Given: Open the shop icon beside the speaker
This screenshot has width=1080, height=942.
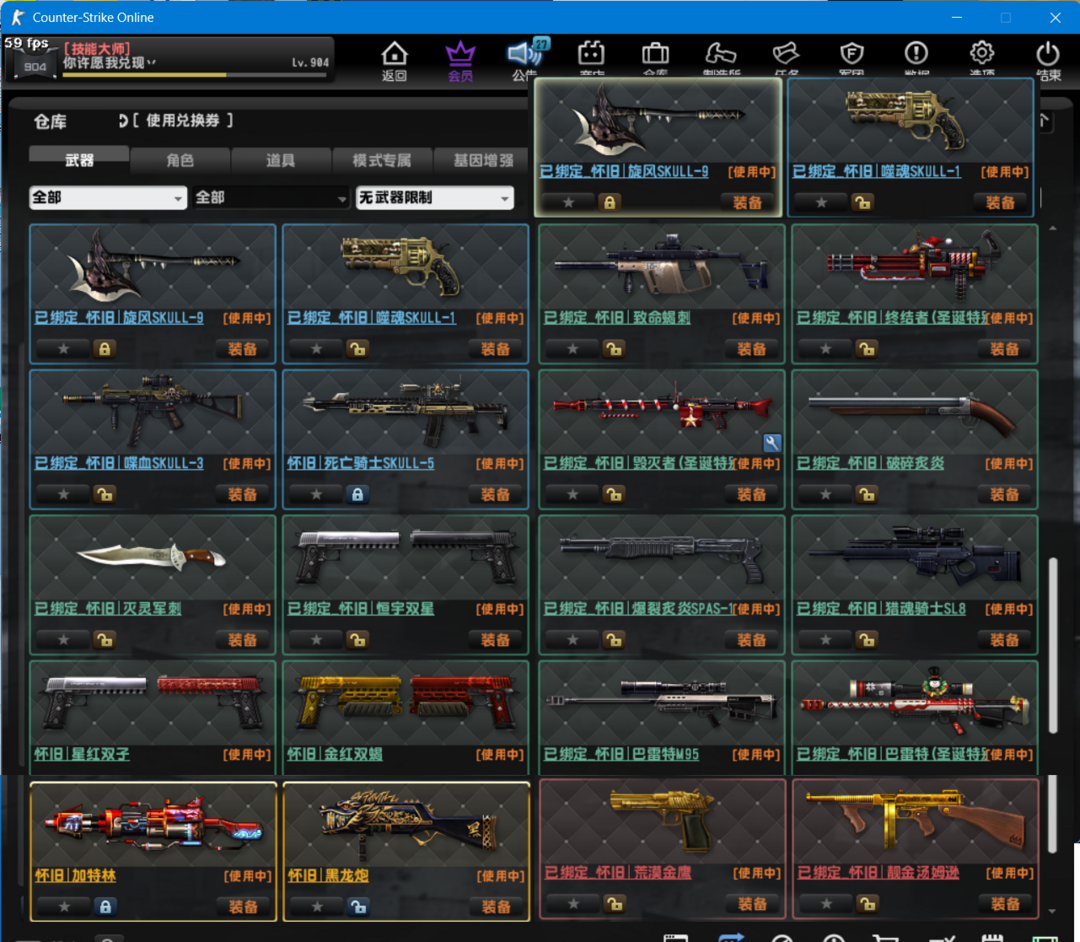Looking at the screenshot, I should click(x=591, y=53).
